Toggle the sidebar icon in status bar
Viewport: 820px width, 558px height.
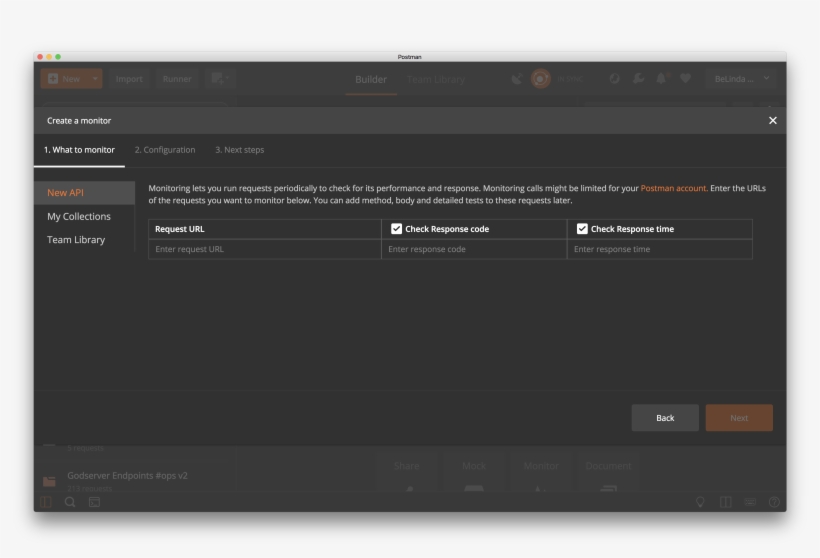pos(46,502)
